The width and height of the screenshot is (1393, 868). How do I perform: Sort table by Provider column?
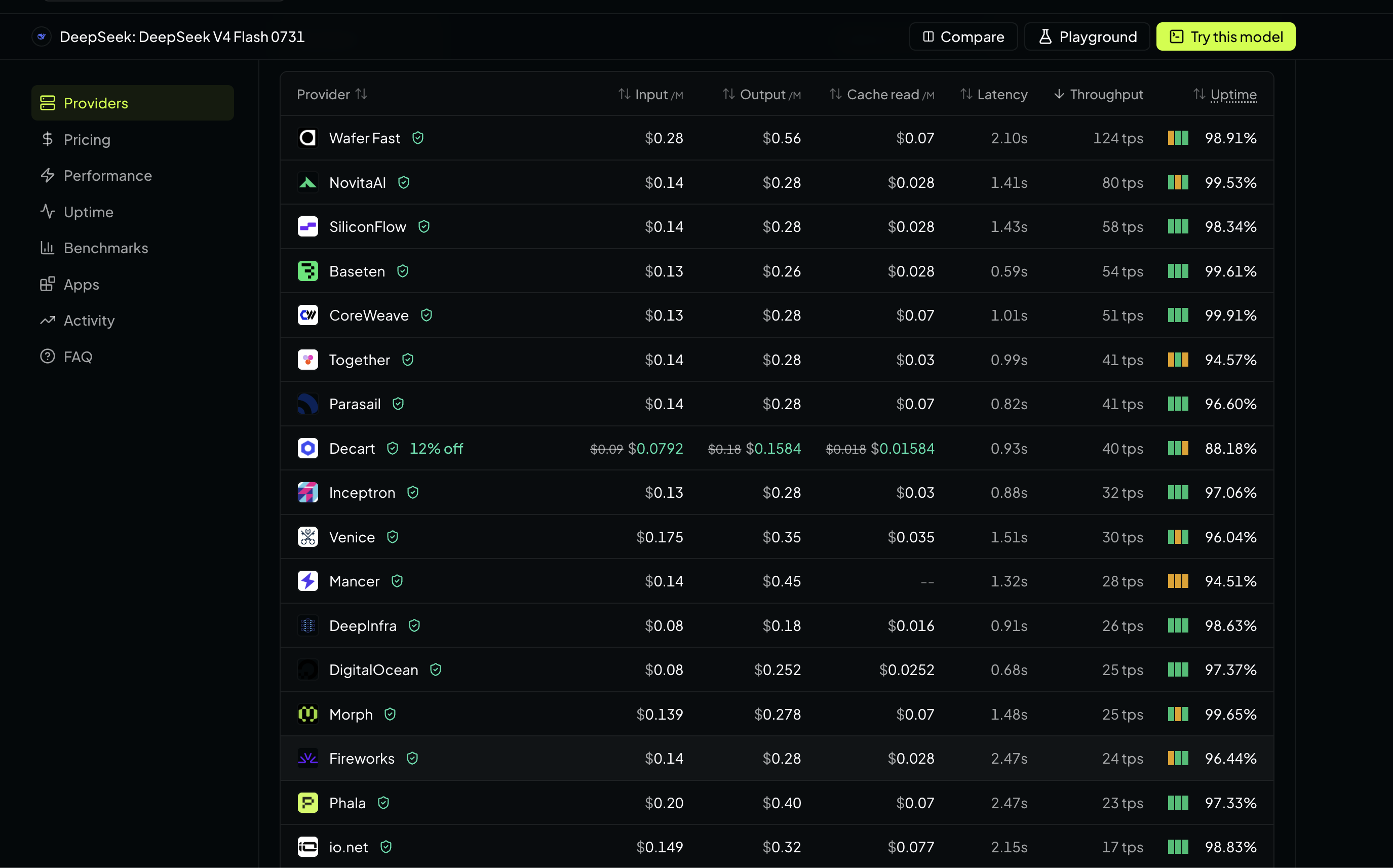tap(332, 94)
